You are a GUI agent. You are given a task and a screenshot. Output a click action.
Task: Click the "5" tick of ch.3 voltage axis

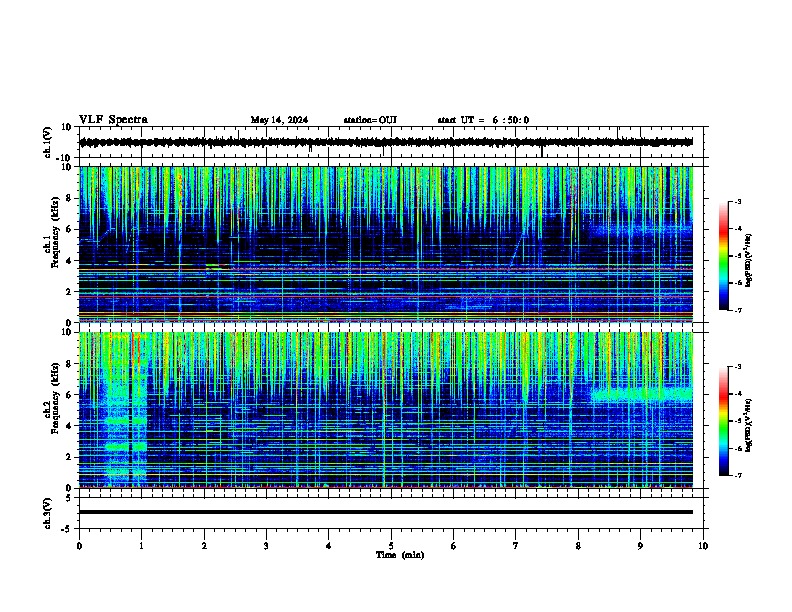pyautogui.click(x=69, y=498)
